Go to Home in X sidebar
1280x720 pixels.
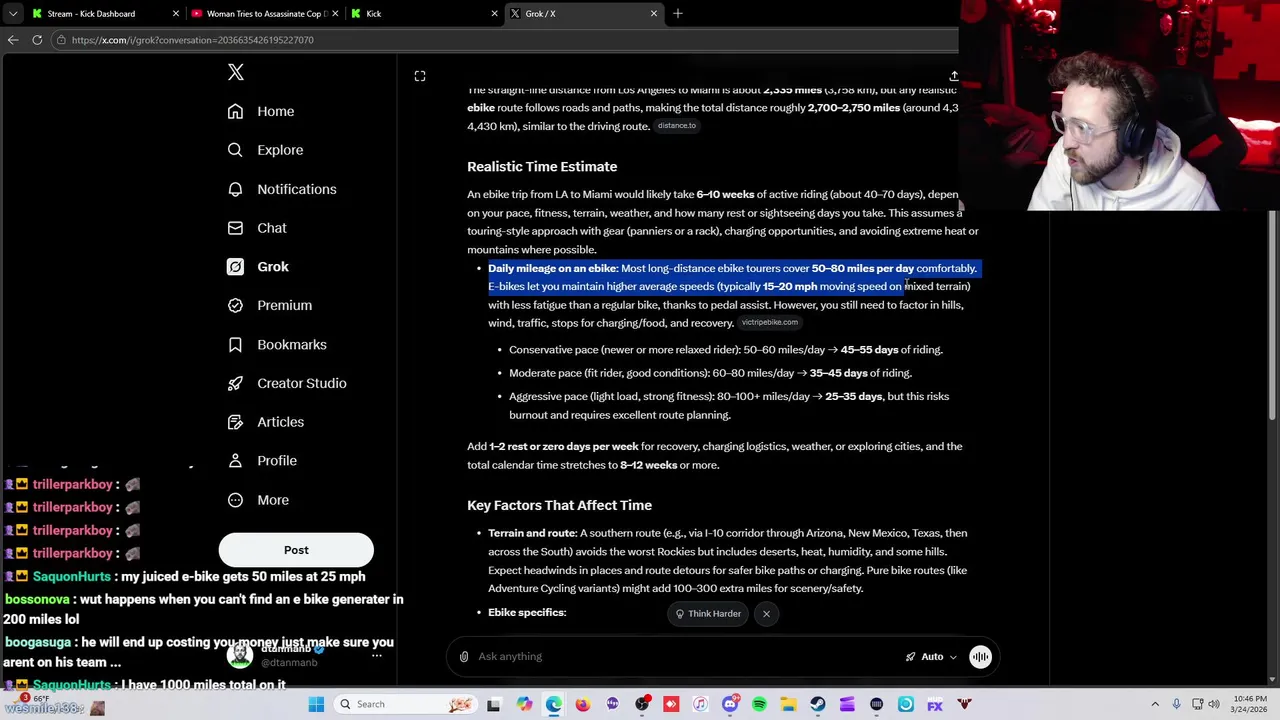(261, 111)
